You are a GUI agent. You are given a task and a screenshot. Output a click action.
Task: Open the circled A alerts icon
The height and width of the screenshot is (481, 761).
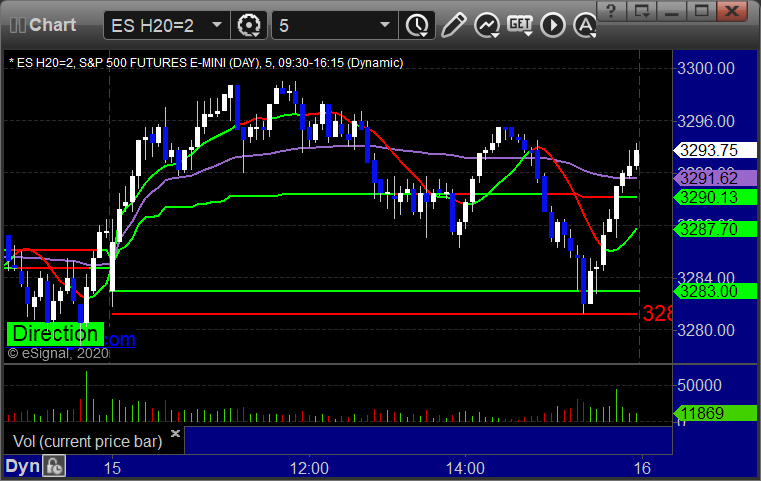[585, 25]
